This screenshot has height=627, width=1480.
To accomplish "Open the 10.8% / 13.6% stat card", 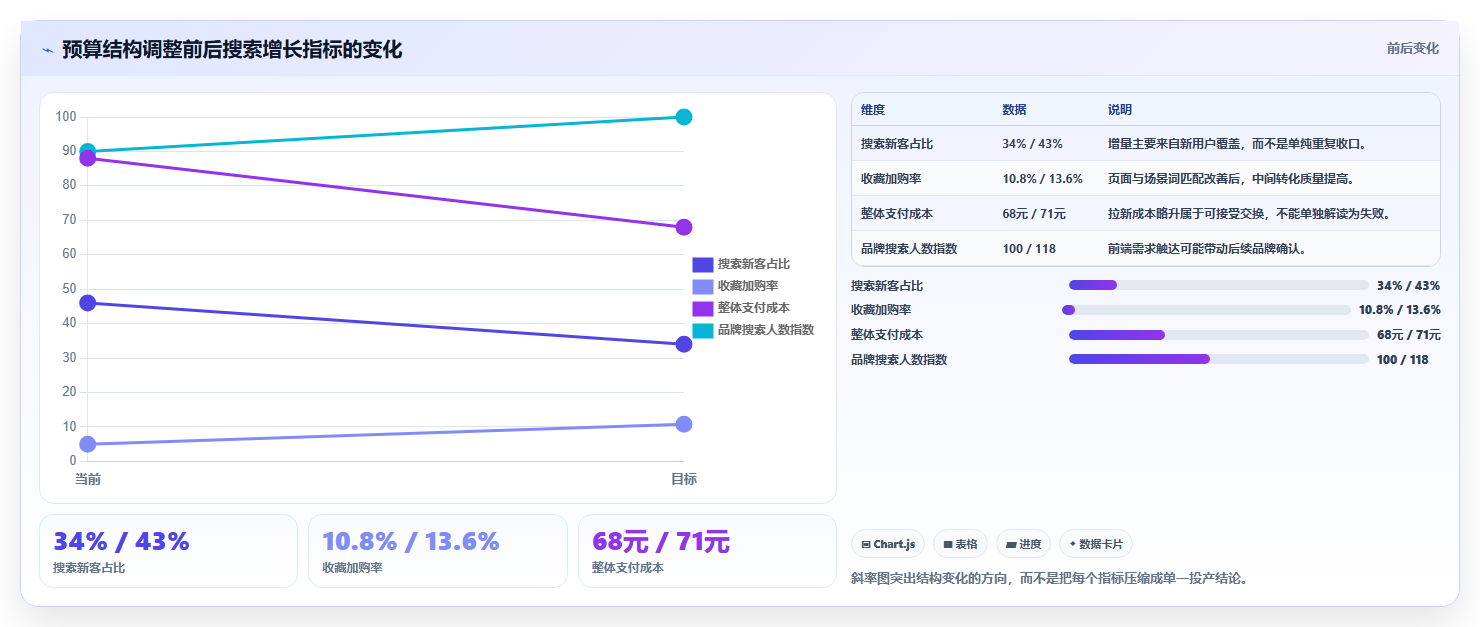I will (438, 551).
